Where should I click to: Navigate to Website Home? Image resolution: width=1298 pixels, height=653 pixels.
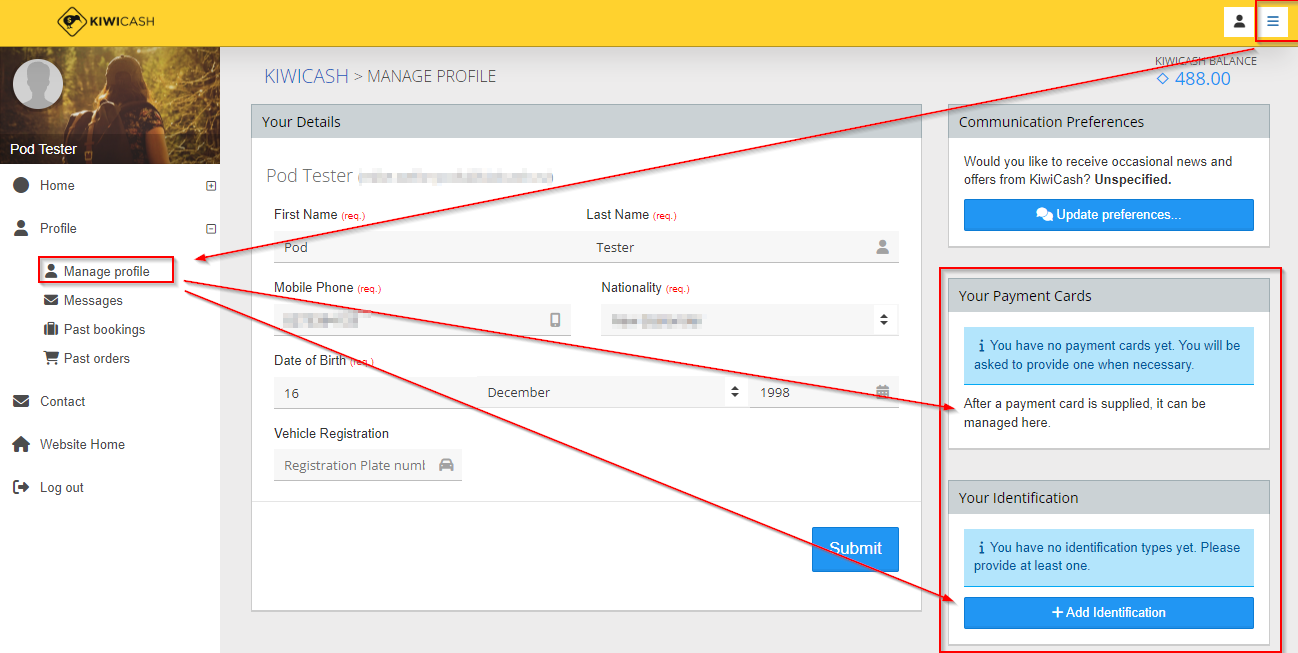click(x=82, y=444)
